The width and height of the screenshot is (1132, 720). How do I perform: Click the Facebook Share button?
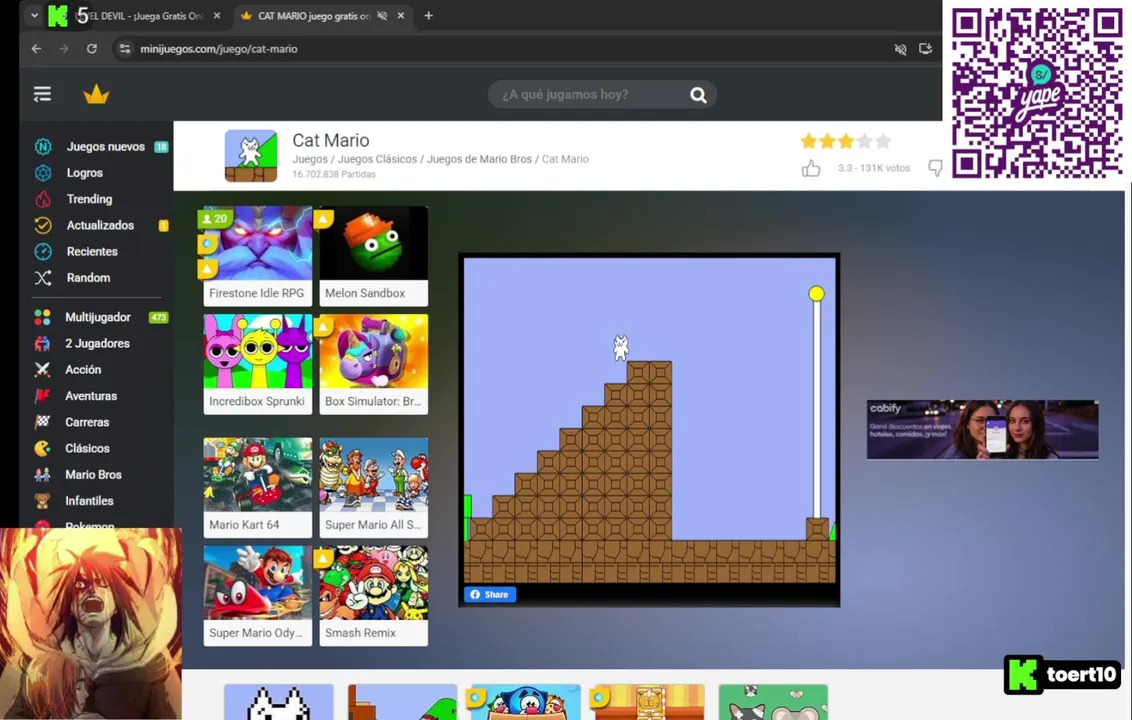tap(489, 594)
